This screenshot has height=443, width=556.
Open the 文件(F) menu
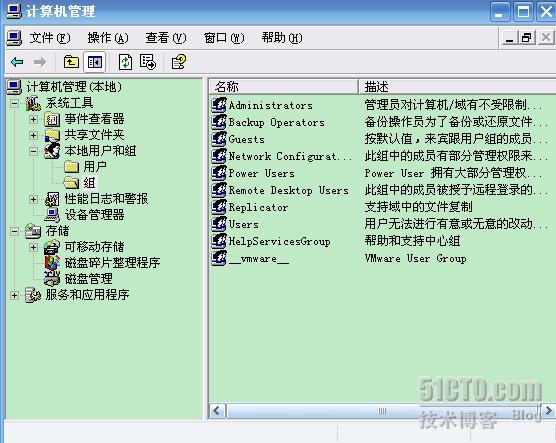pos(50,38)
